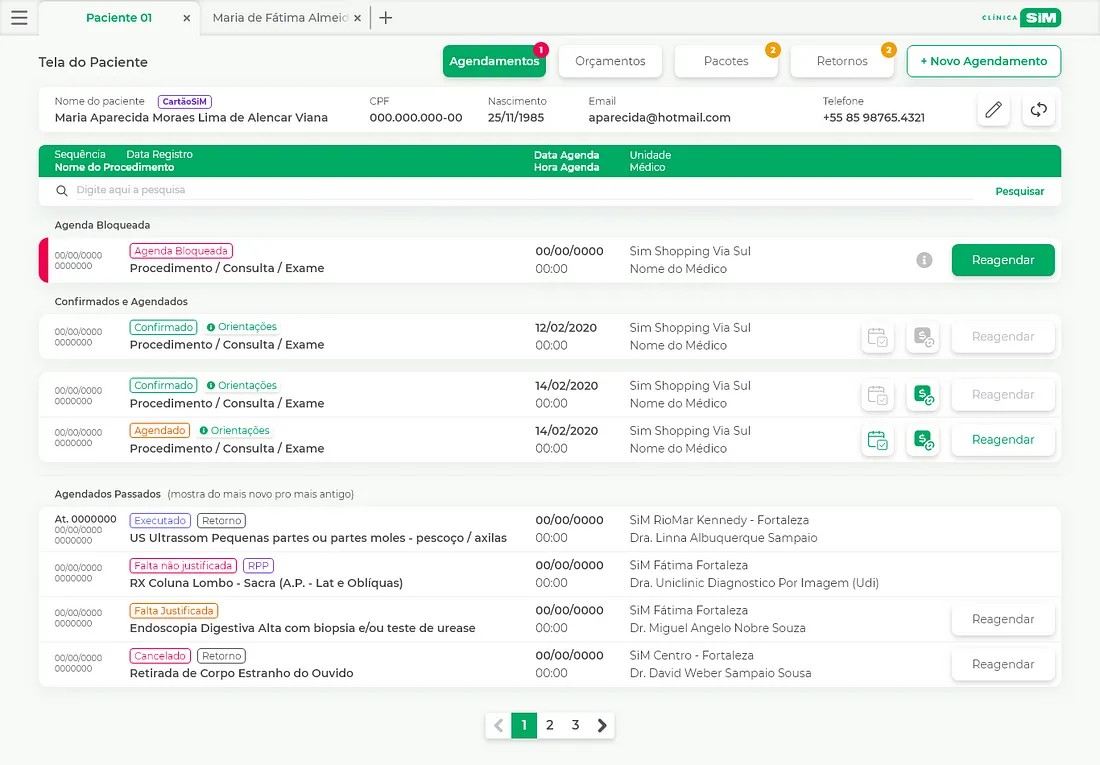
Task: Click + Novo Agendamento button
Action: 983,61
